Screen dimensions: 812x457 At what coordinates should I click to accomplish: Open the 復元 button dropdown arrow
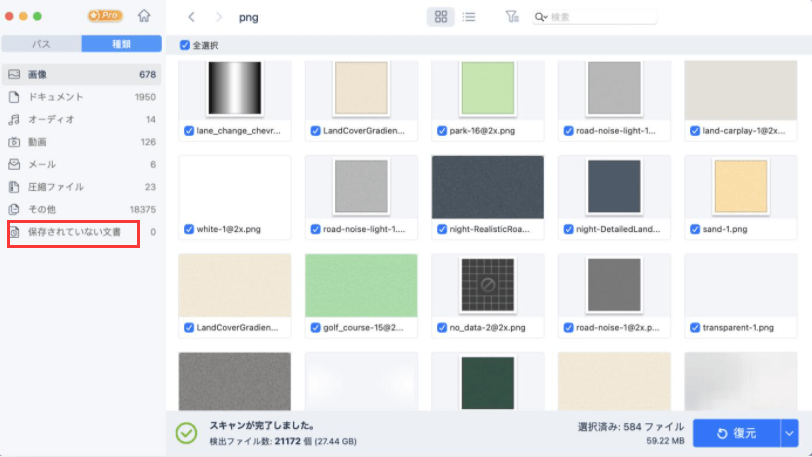[x=789, y=433]
